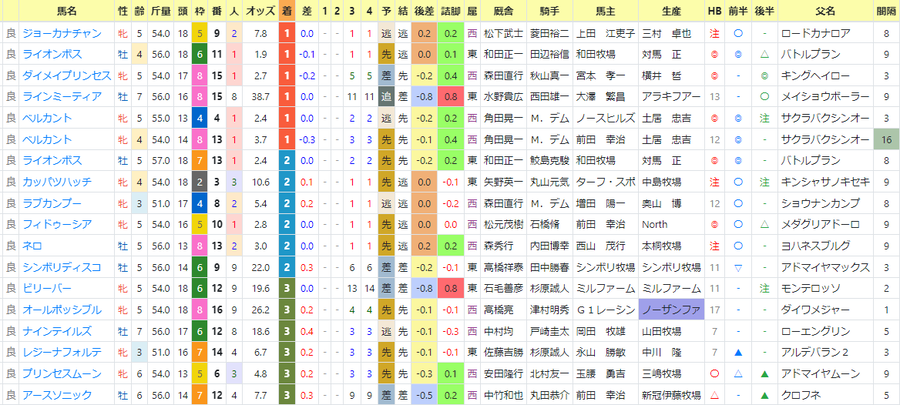This screenshot has height=405, width=900.
Task: Click the HB column header
Action: tap(715, 11)
